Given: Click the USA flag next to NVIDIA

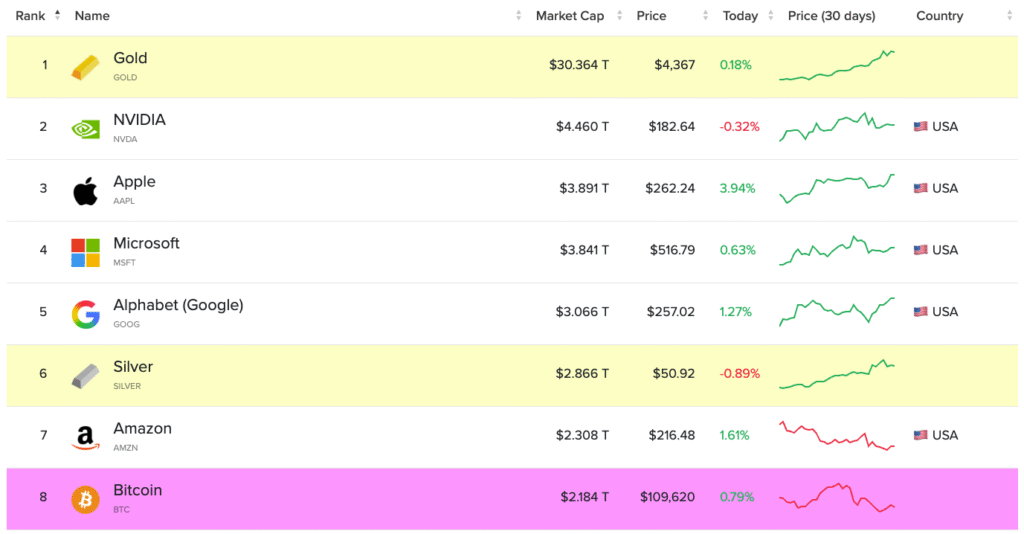Looking at the screenshot, I should (920, 127).
